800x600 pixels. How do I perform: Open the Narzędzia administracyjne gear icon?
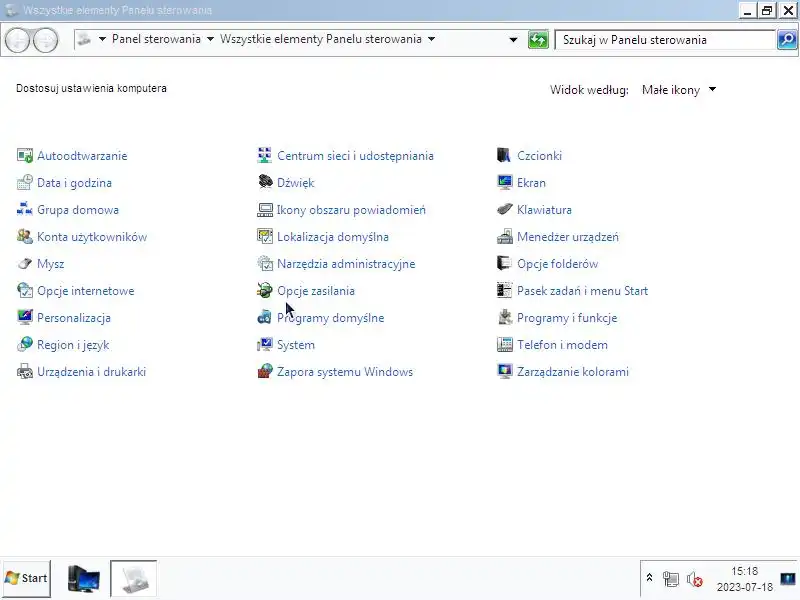tap(265, 264)
